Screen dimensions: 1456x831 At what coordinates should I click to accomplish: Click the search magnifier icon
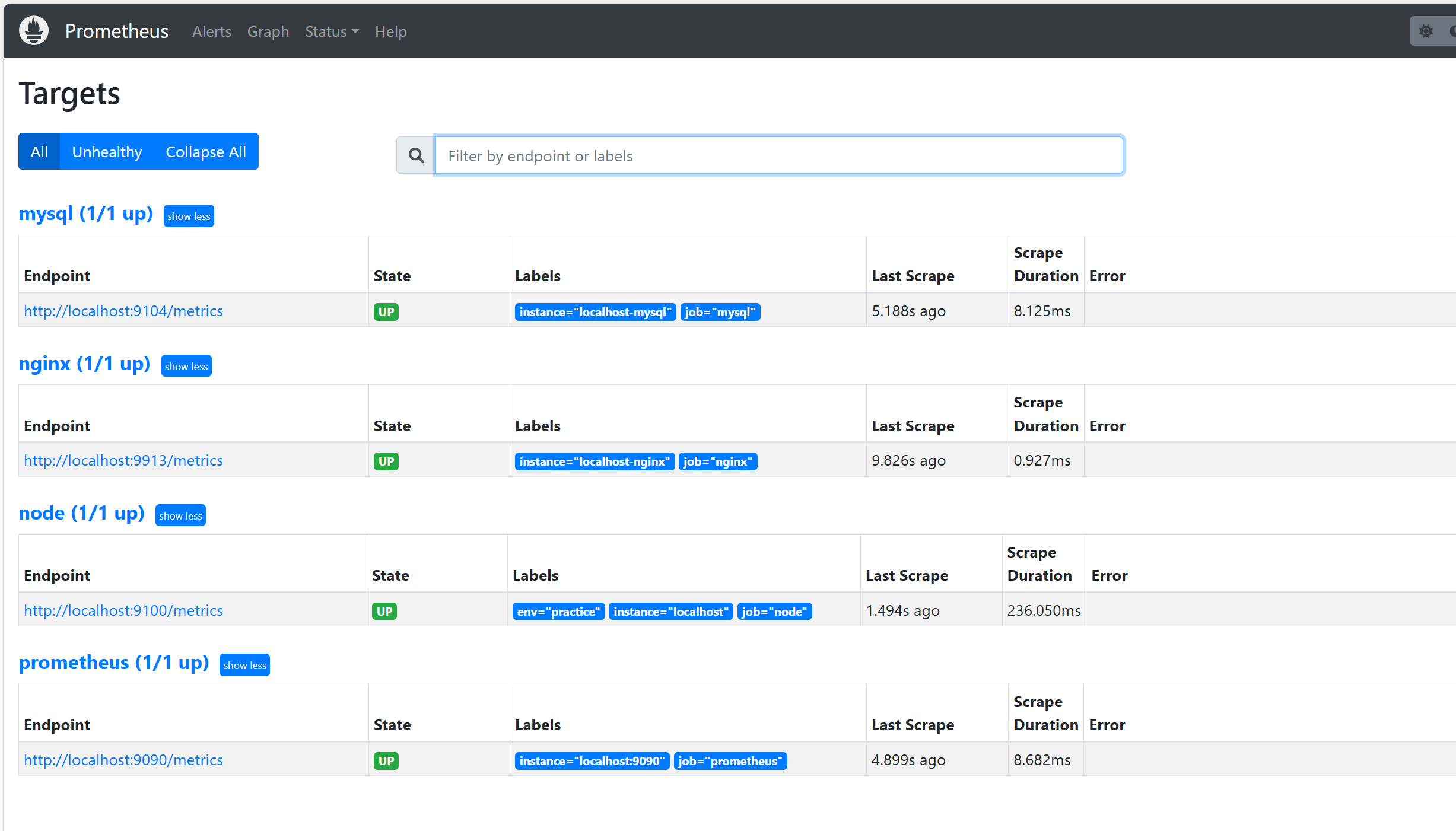pos(417,155)
